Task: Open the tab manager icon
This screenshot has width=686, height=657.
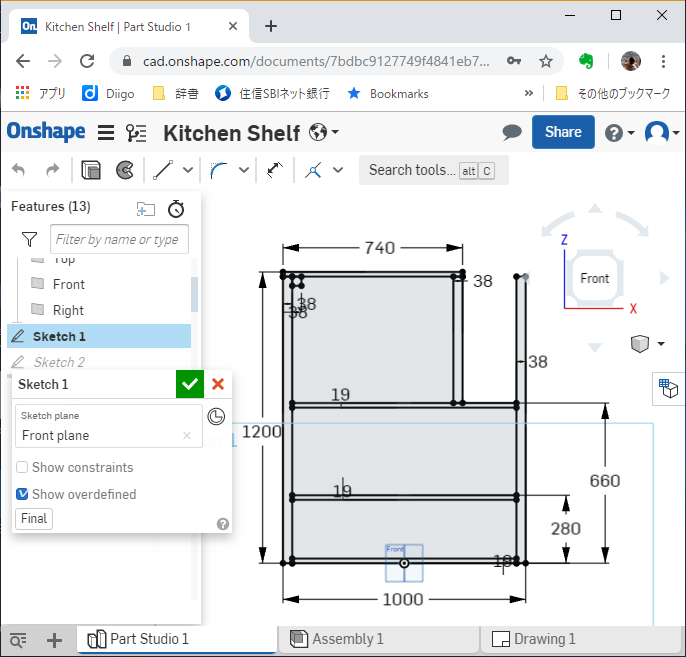Action: 18,640
